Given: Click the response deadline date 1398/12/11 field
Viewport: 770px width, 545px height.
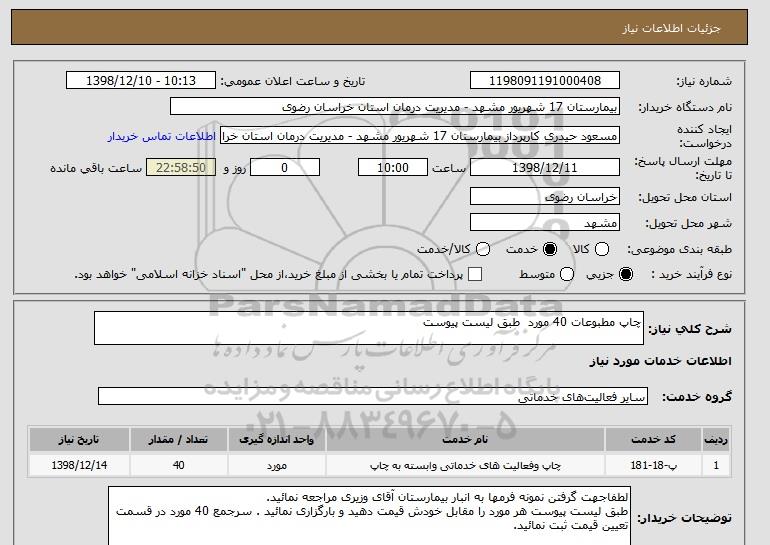Looking at the screenshot, I should [x=545, y=167].
